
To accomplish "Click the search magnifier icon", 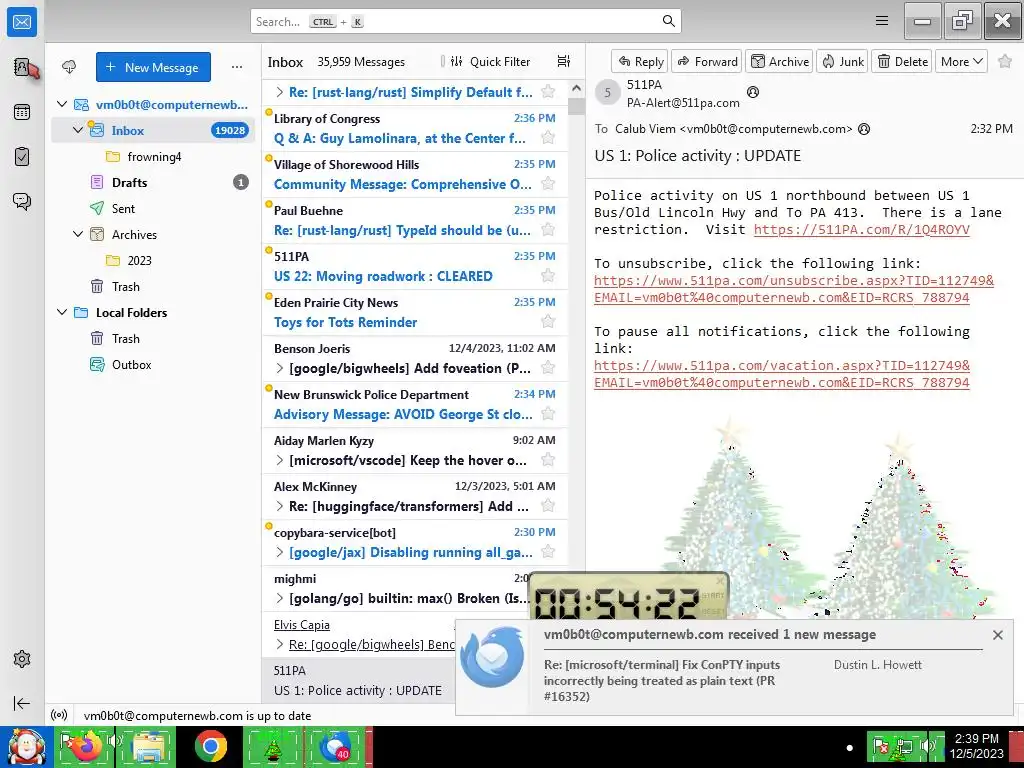I will (669, 21).
